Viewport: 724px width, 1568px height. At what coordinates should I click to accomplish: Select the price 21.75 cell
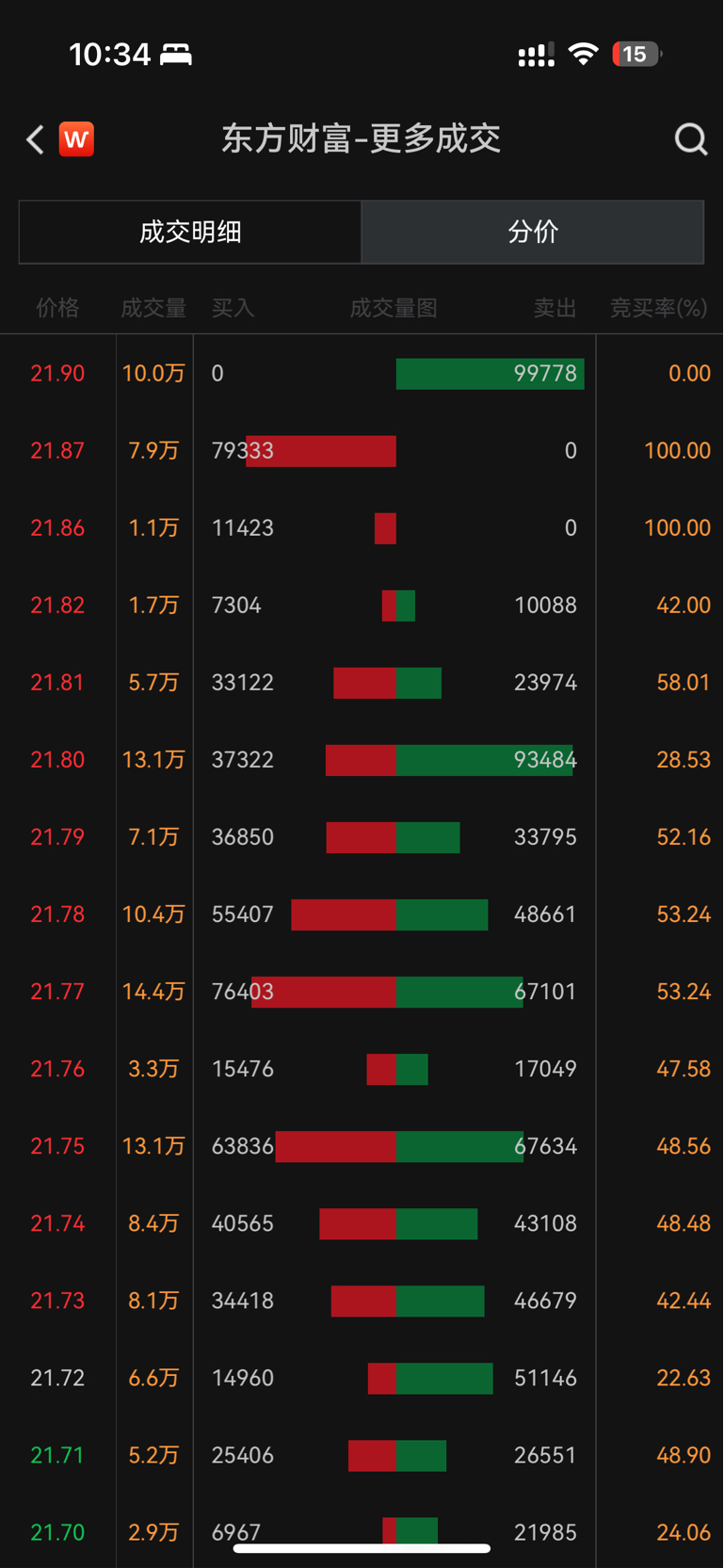click(57, 1146)
